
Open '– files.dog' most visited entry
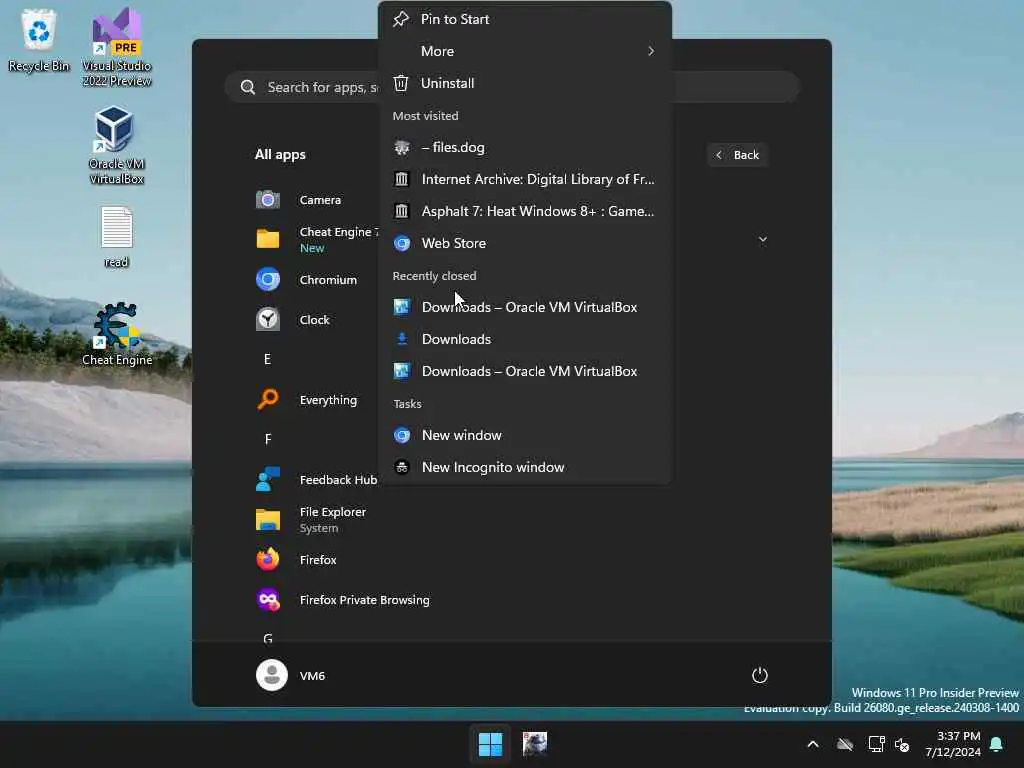pyautogui.click(x=524, y=147)
